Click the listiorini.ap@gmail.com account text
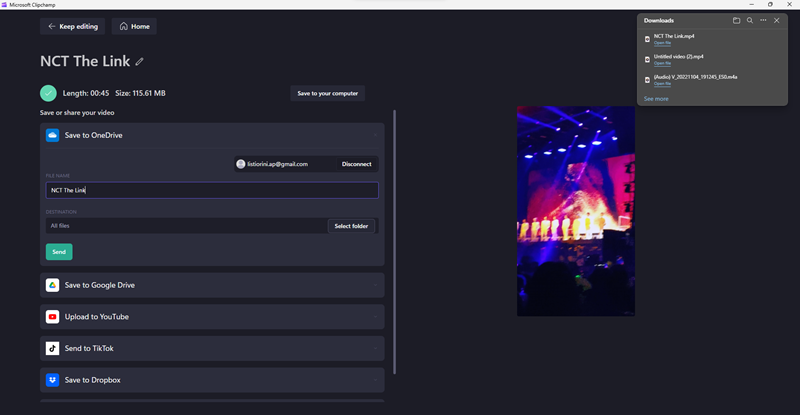This screenshot has width=800, height=415. pyautogui.click(x=278, y=164)
